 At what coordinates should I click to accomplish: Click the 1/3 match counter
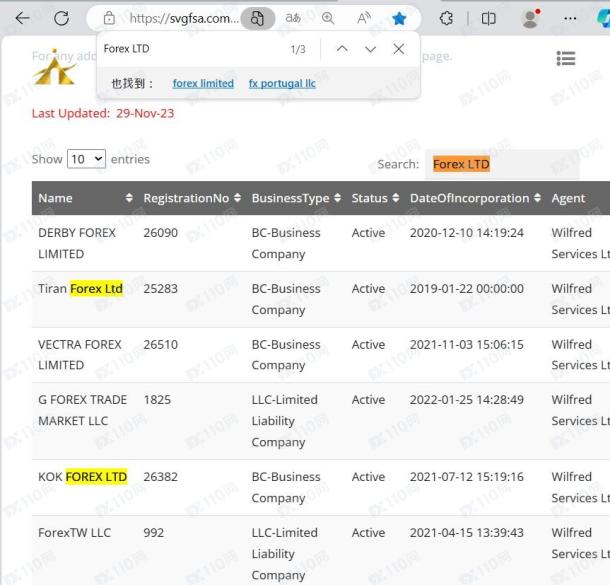click(298, 49)
